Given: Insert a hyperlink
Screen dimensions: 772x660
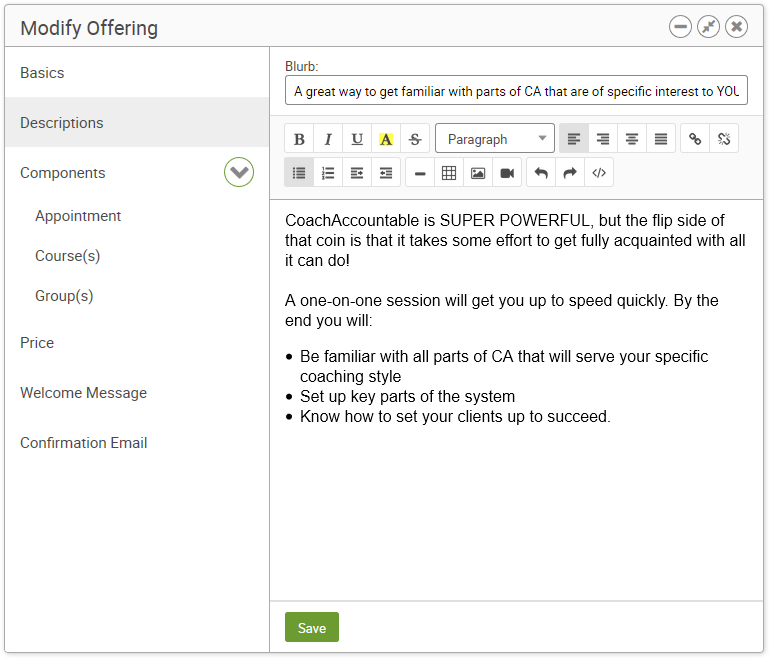Looking at the screenshot, I should [695, 139].
